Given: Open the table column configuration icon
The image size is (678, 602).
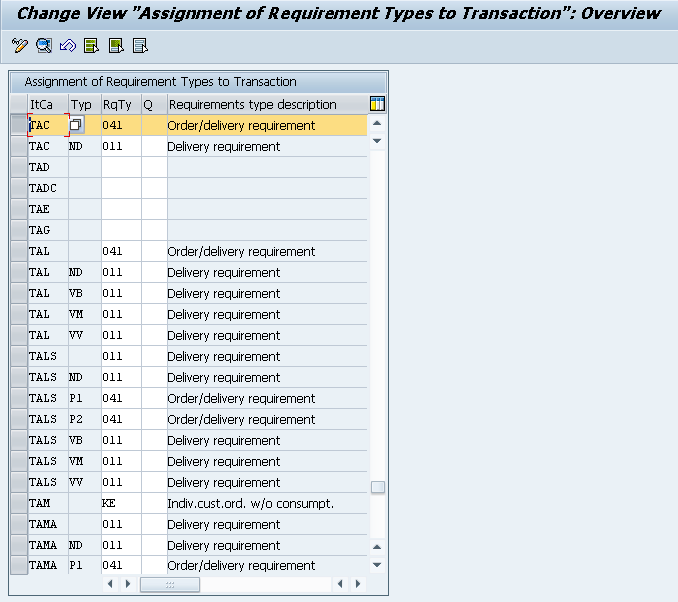Looking at the screenshot, I should click(x=377, y=104).
